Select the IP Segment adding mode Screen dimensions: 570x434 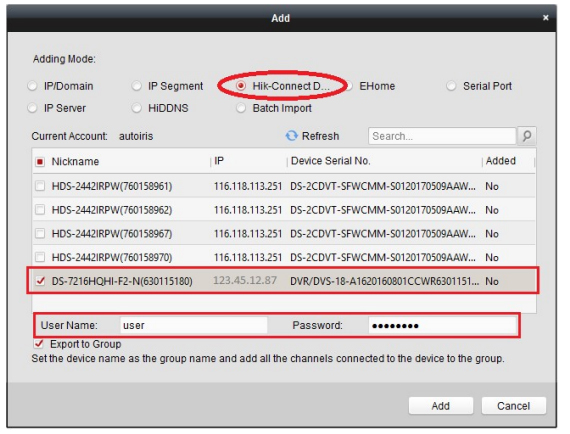pos(136,86)
